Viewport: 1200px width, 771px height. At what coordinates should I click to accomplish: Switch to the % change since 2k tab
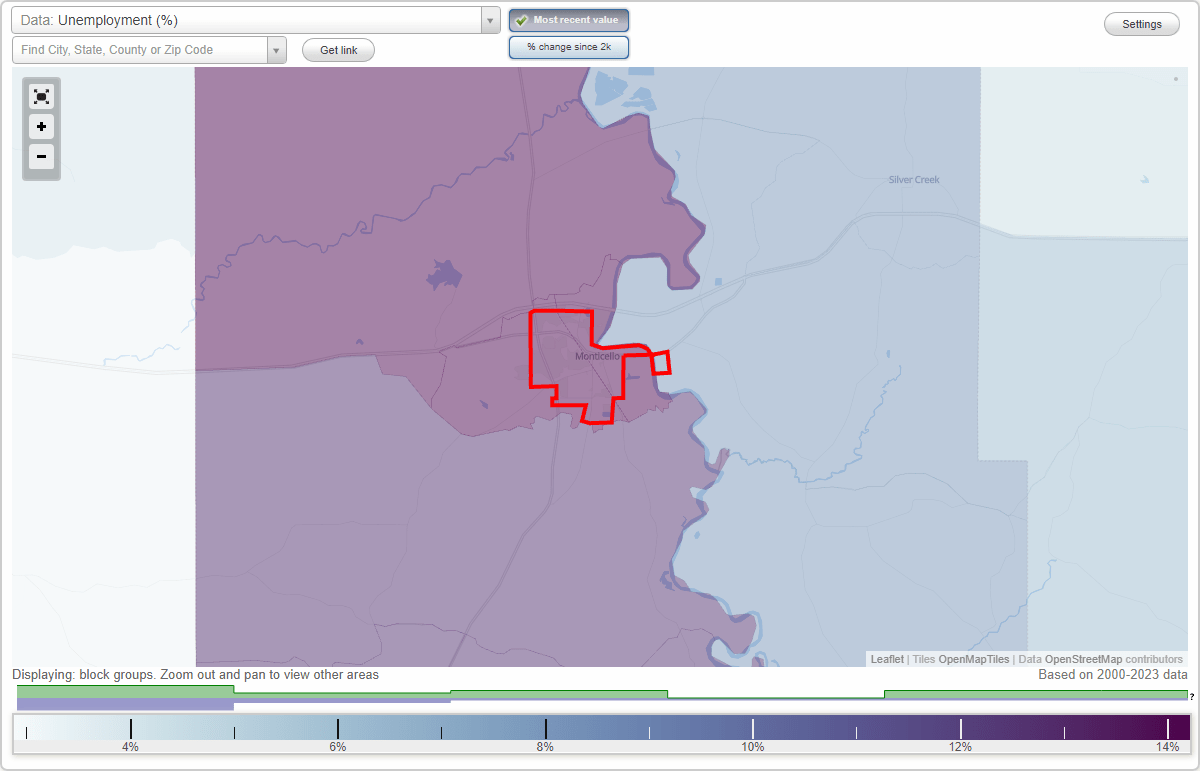point(568,46)
